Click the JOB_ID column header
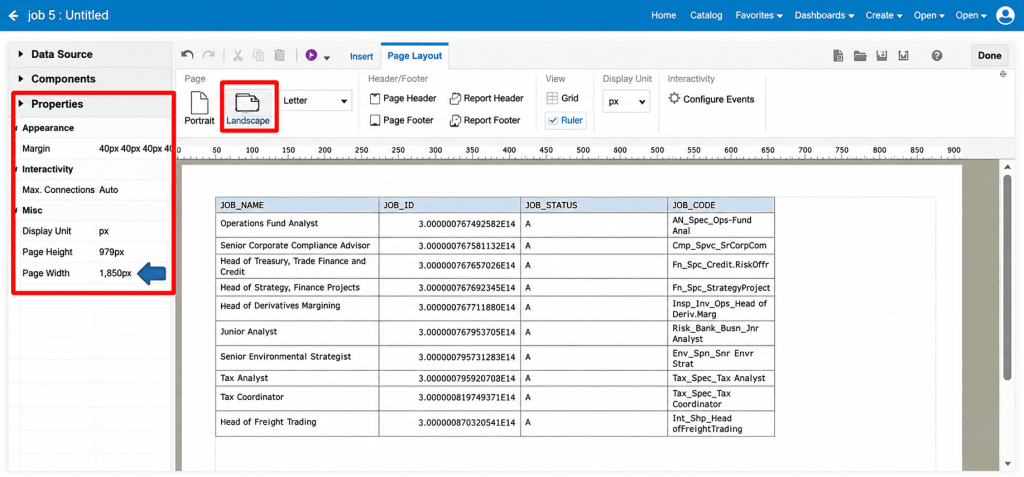 (x=449, y=205)
